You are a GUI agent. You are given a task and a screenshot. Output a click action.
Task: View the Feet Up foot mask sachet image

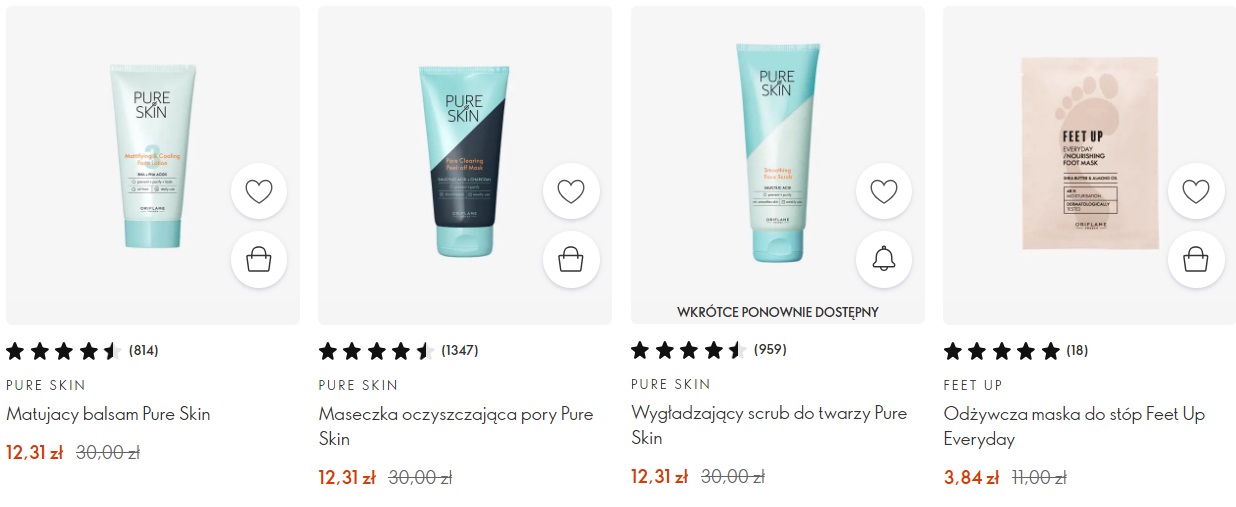coord(1089,153)
